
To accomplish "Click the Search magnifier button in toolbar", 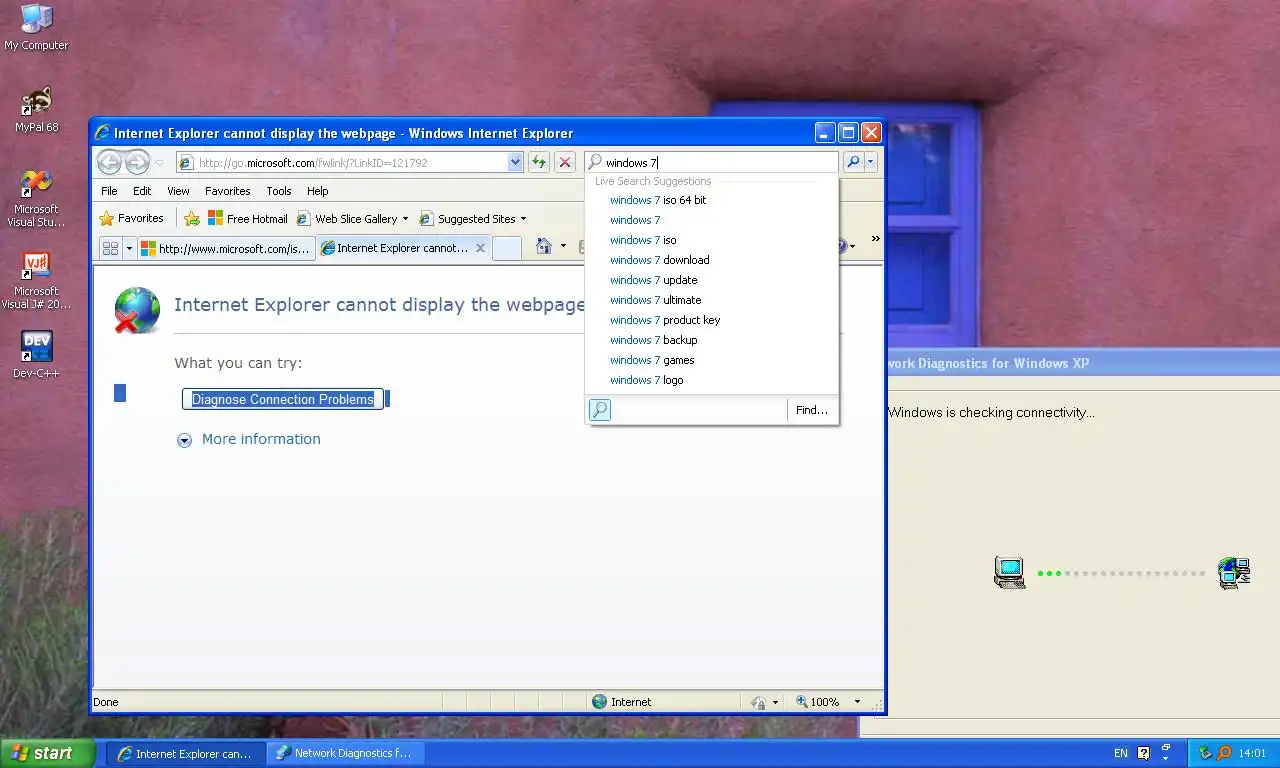I will [853, 162].
